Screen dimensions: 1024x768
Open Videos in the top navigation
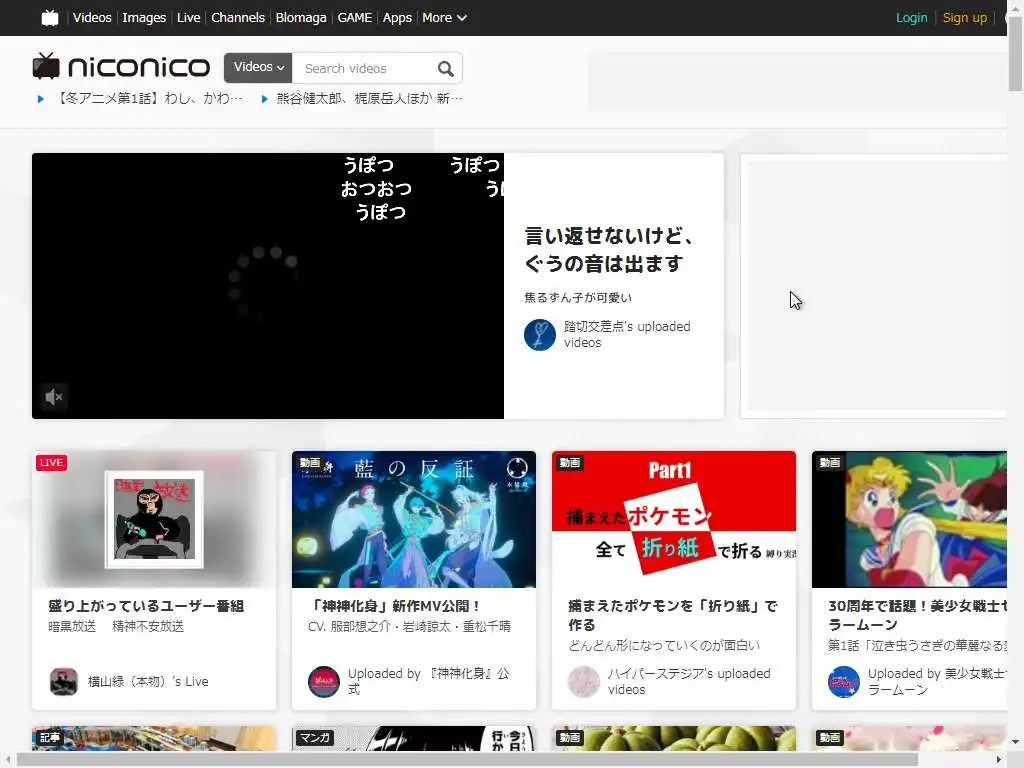[x=92, y=18]
